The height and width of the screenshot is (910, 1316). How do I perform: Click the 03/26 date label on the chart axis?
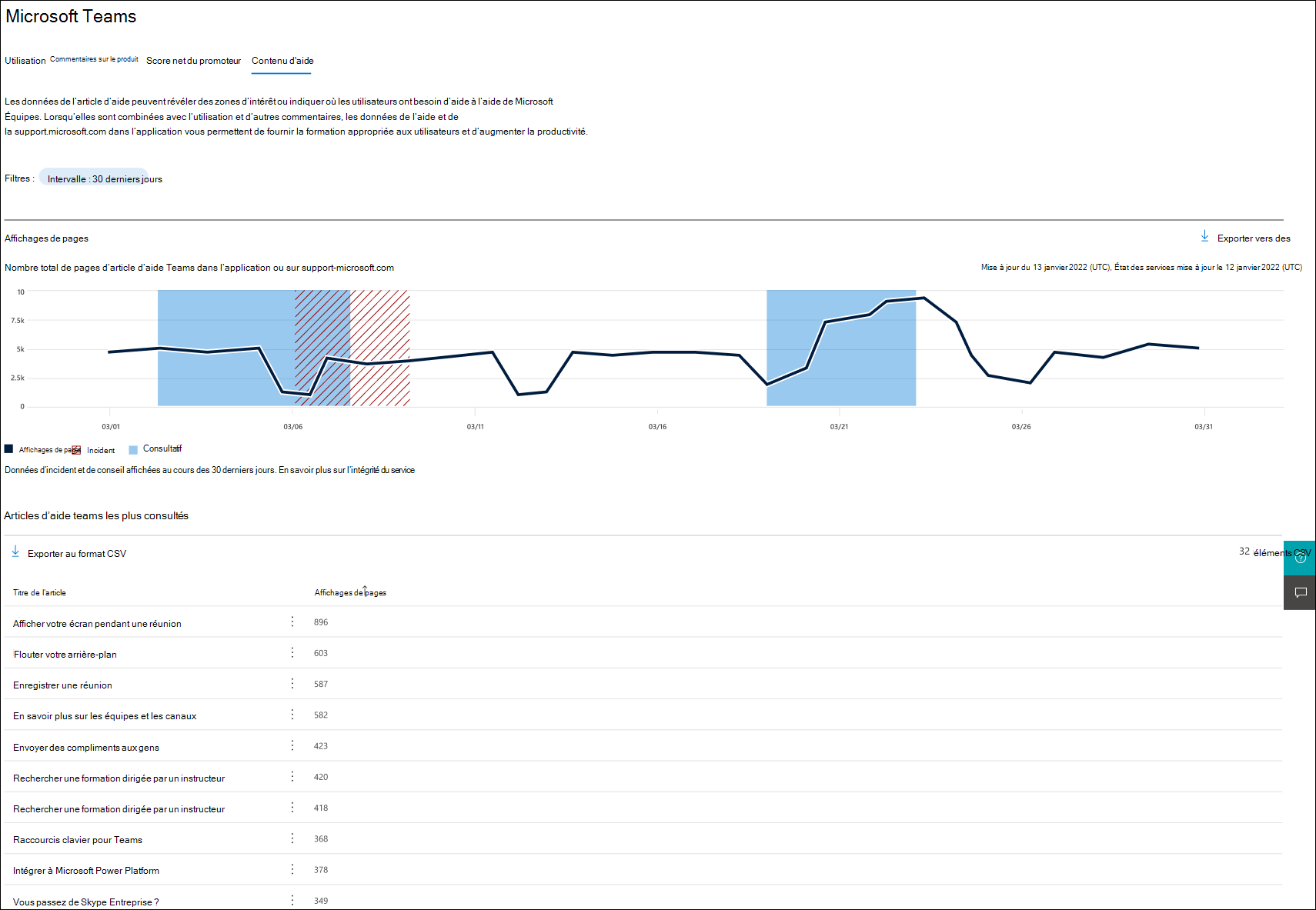[1021, 427]
